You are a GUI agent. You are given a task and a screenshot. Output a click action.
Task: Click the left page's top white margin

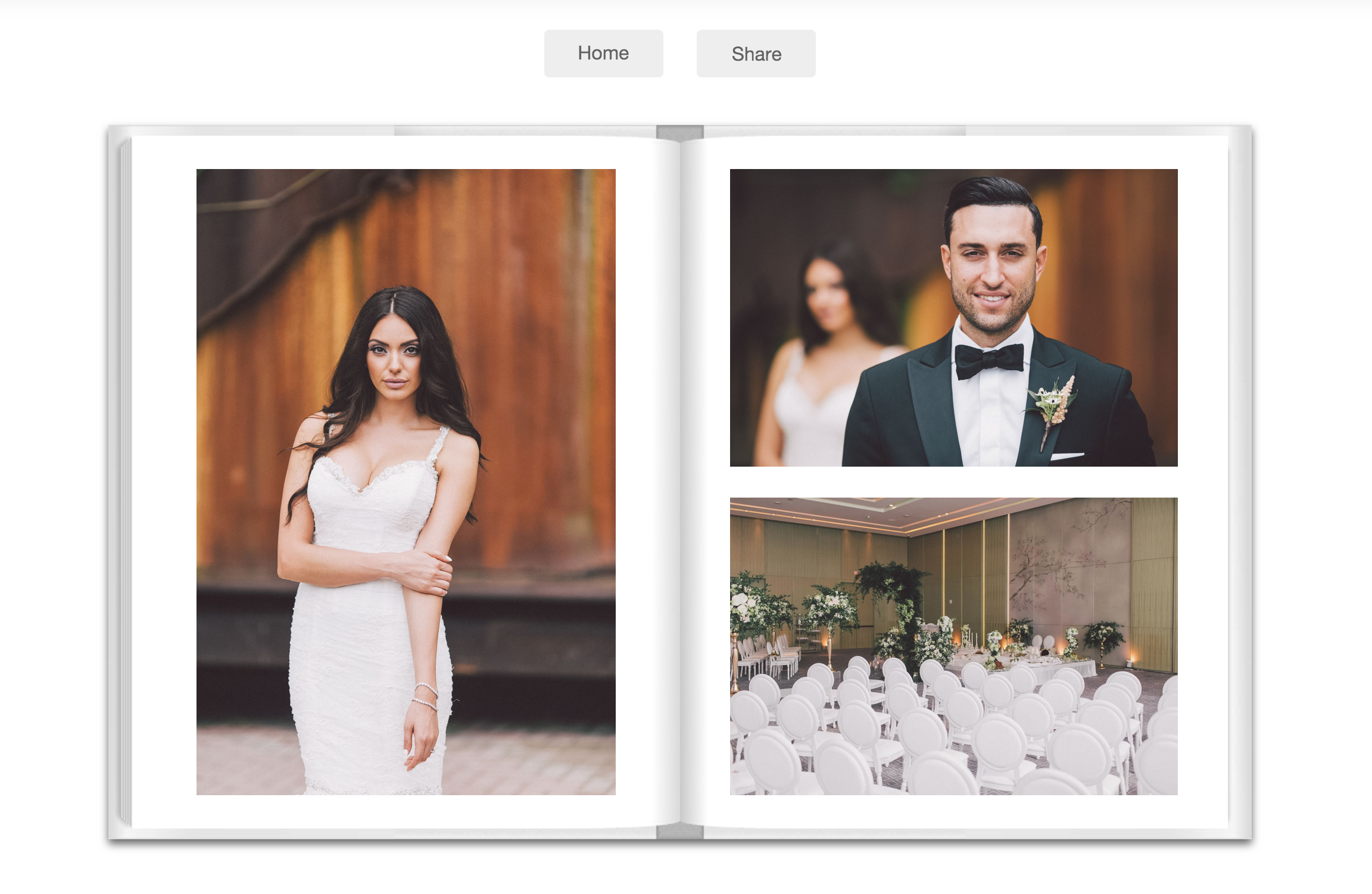[406, 152]
